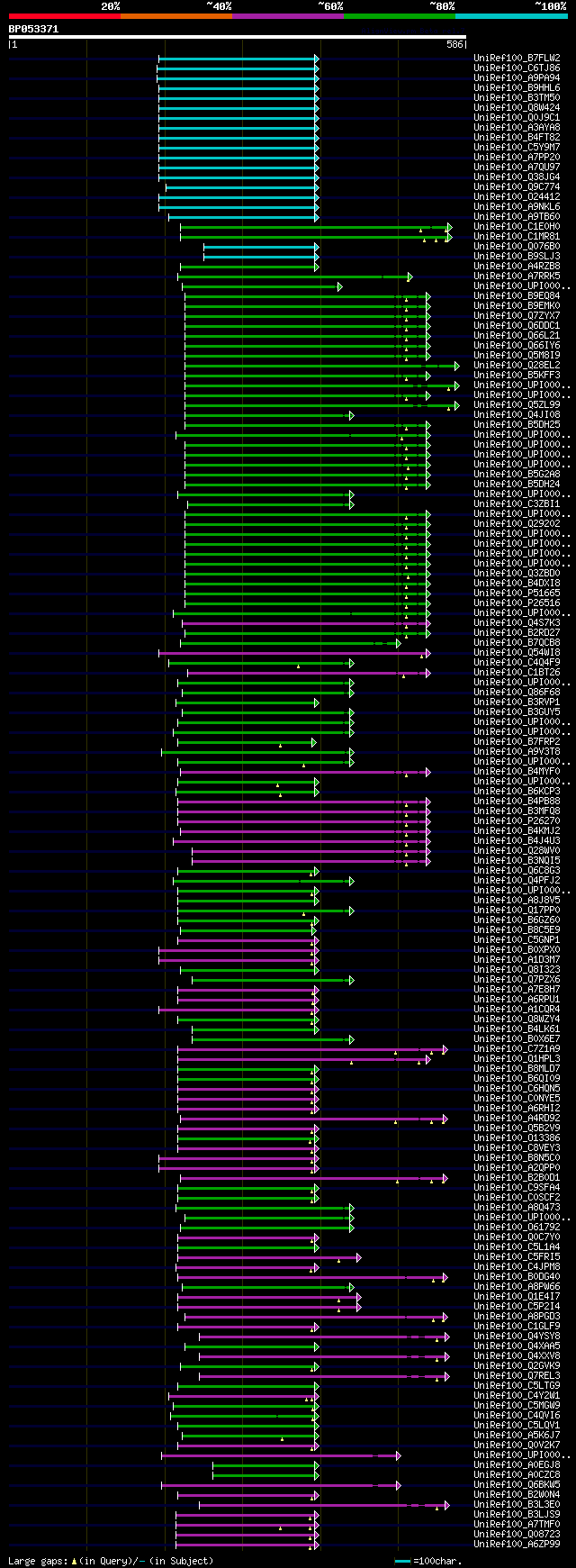Click the cyan ~100% identity legend segment
The image size is (576, 1568).
pyautogui.click(x=511, y=16)
